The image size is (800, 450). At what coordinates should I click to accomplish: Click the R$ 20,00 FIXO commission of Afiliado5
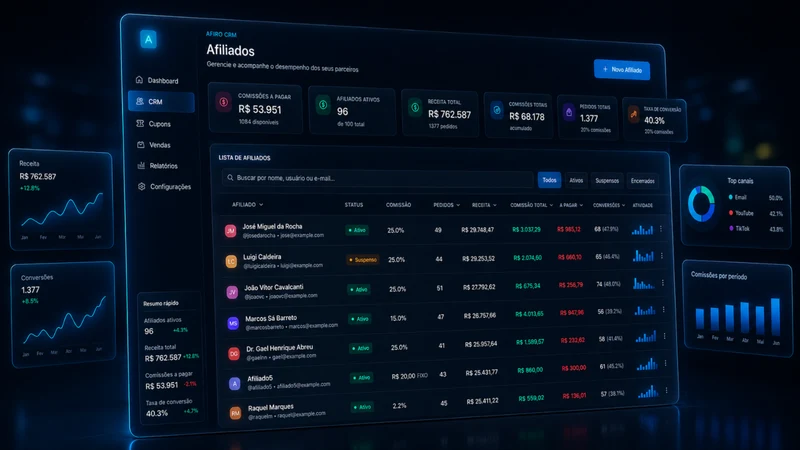[410, 376]
